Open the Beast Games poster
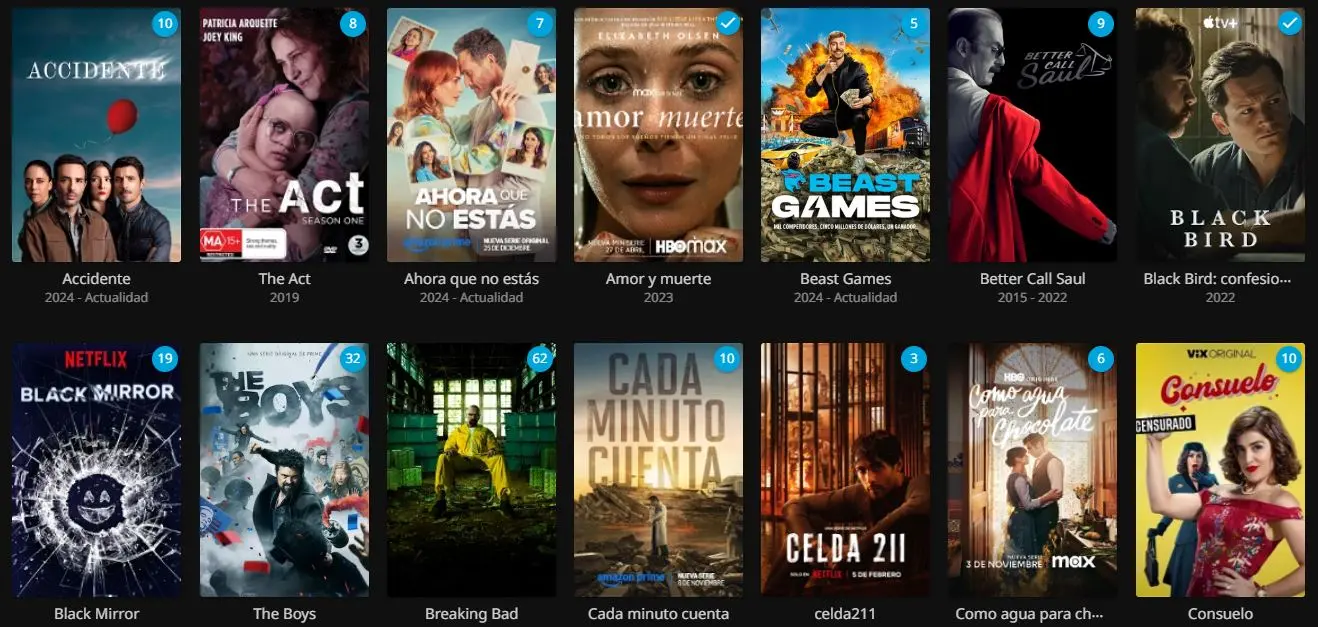Image resolution: width=1318 pixels, height=627 pixels. [845, 135]
